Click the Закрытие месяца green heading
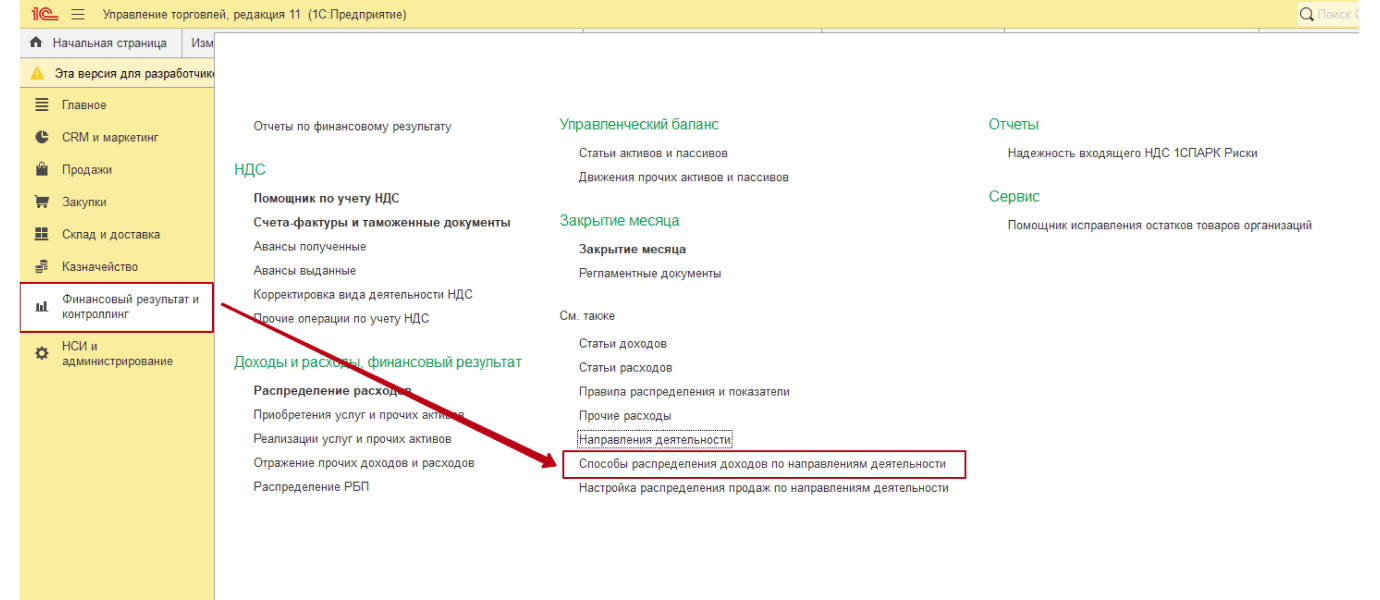Image resolution: width=1380 pixels, height=600 pixels. tap(620, 220)
